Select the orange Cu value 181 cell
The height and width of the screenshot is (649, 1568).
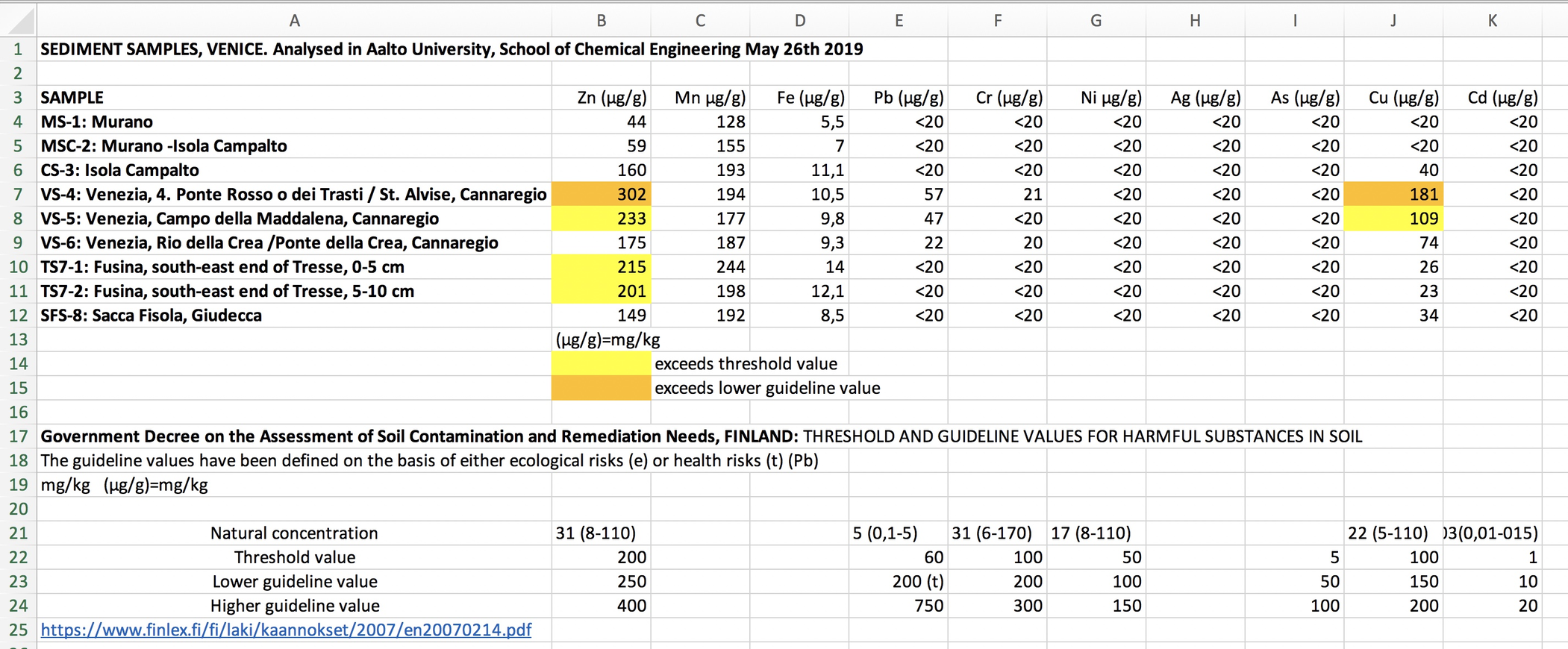tap(1393, 195)
